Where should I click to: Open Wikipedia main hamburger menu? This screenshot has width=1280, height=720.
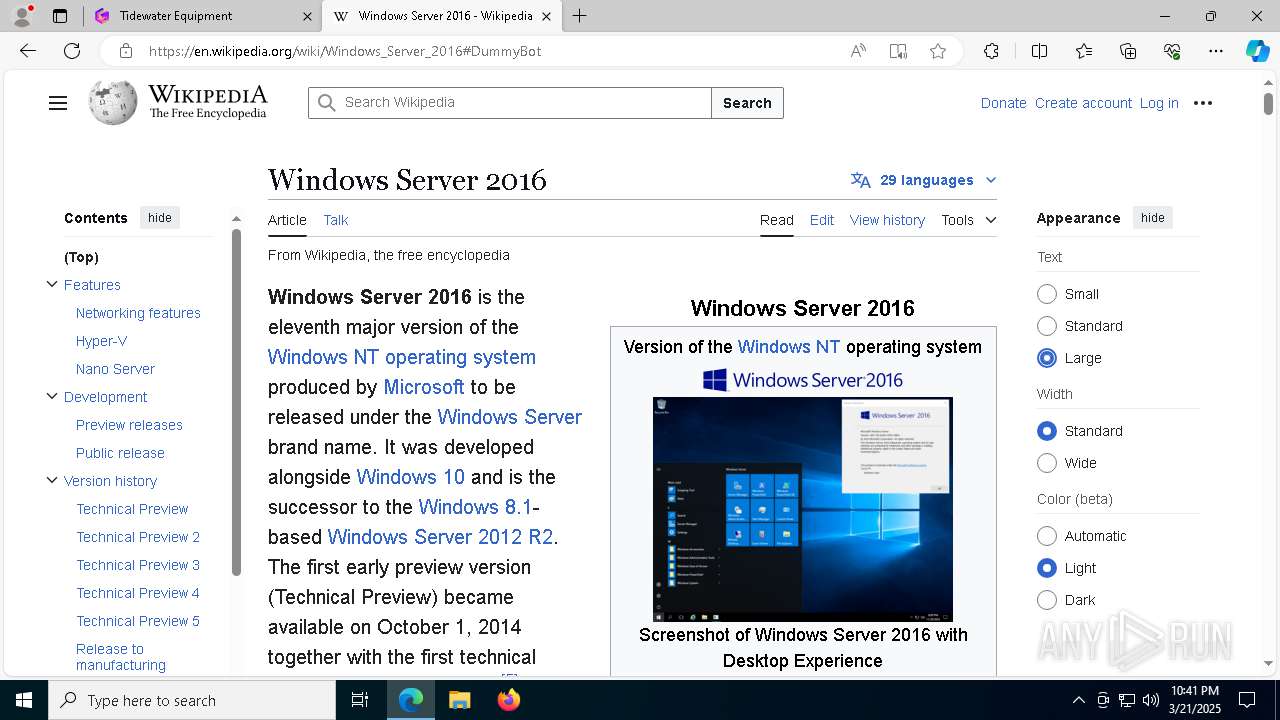pyautogui.click(x=58, y=103)
